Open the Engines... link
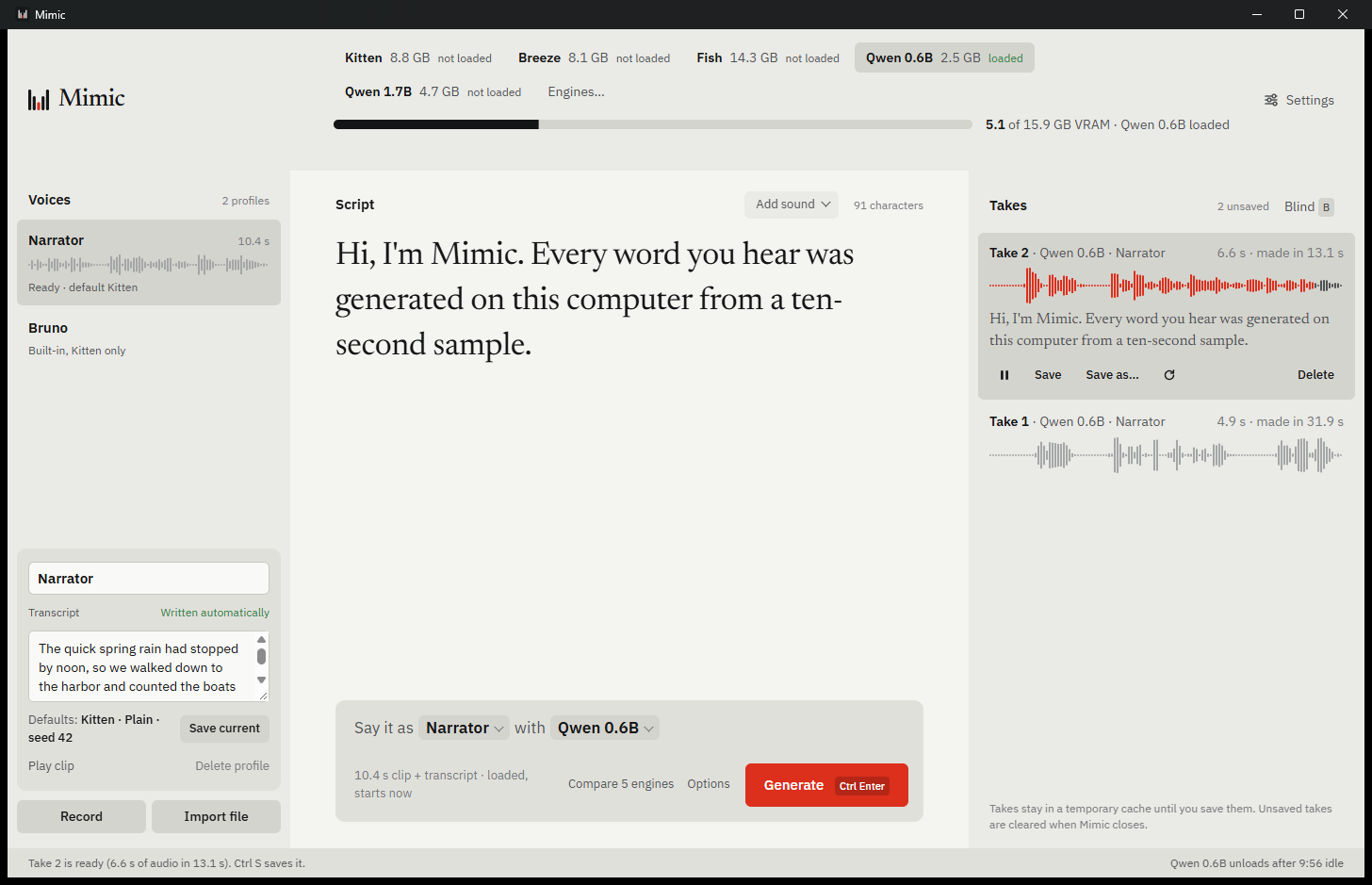The height and width of the screenshot is (885, 1372). point(576,91)
